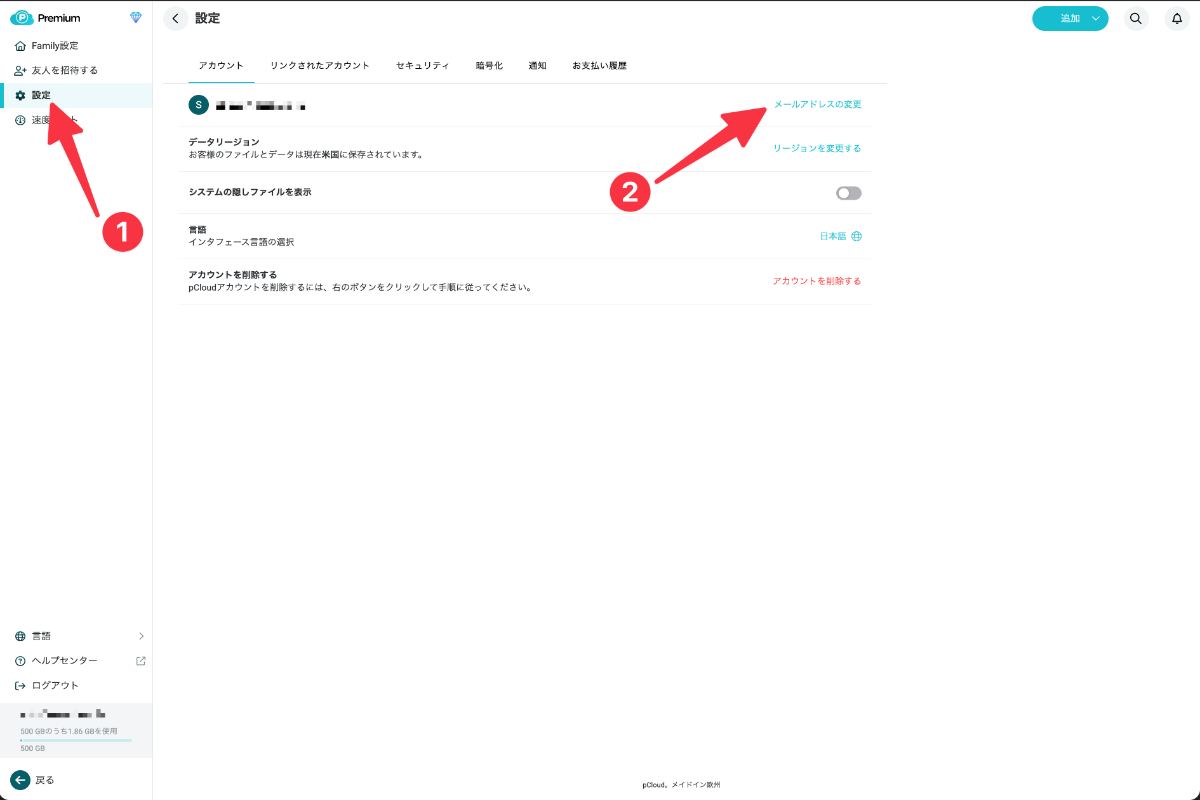Viewport: 1200px width, 800px height.
Task: Expand the 言語 sidebar submenu chevron
Action: point(141,636)
